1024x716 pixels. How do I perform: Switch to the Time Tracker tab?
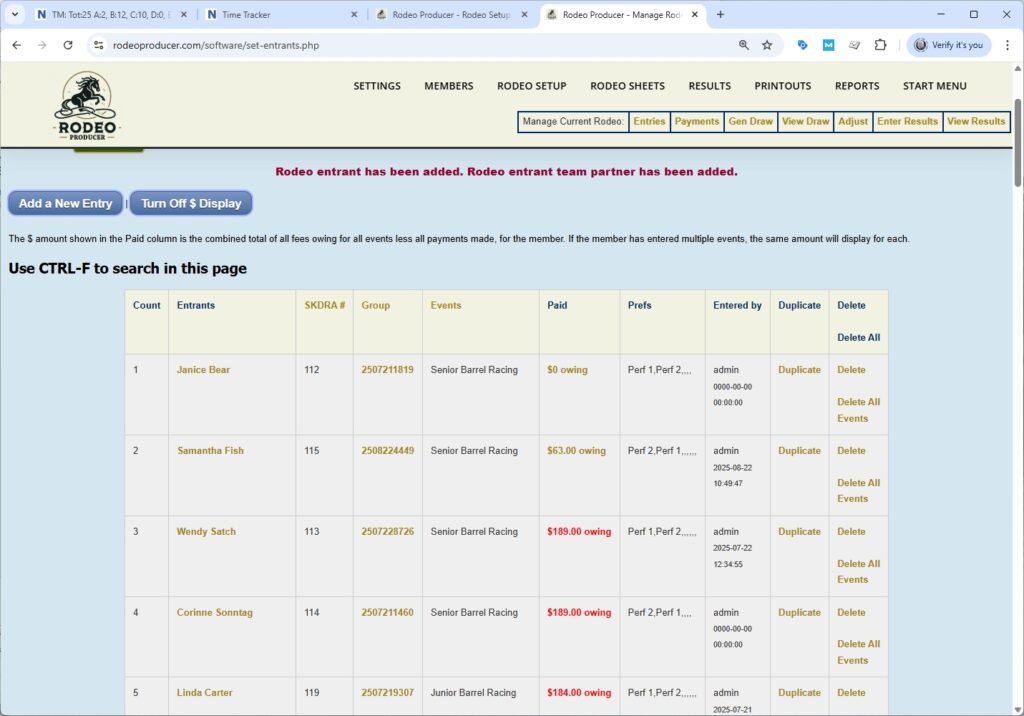[x=280, y=15]
